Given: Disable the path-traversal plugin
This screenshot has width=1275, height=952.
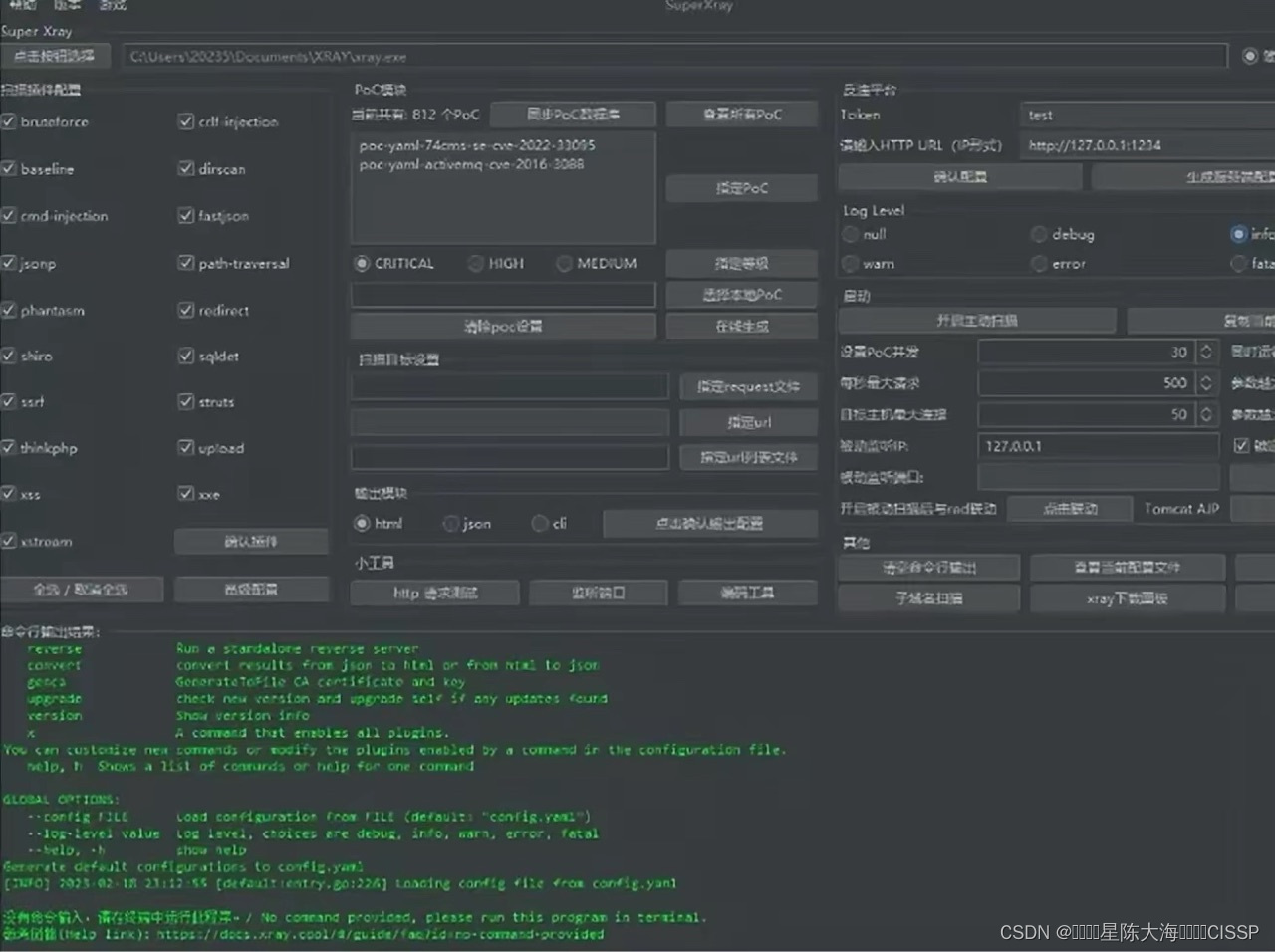Looking at the screenshot, I should (x=185, y=263).
